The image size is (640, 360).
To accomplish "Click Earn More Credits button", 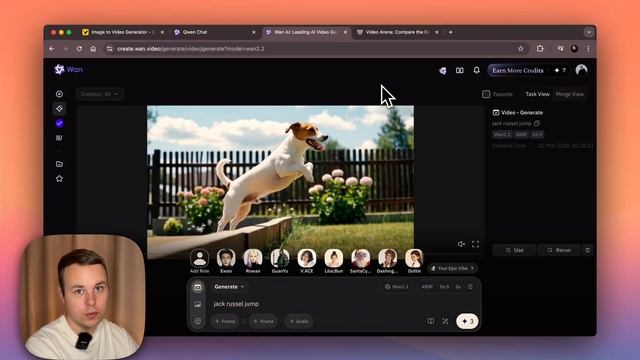I will click(518, 70).
